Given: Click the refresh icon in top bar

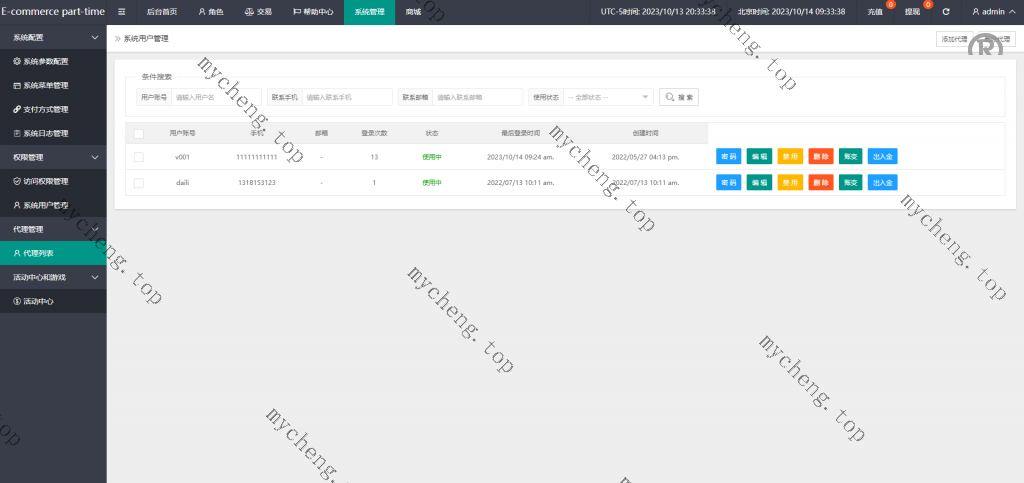Looking at the screenshot, I should coord(946,12).
